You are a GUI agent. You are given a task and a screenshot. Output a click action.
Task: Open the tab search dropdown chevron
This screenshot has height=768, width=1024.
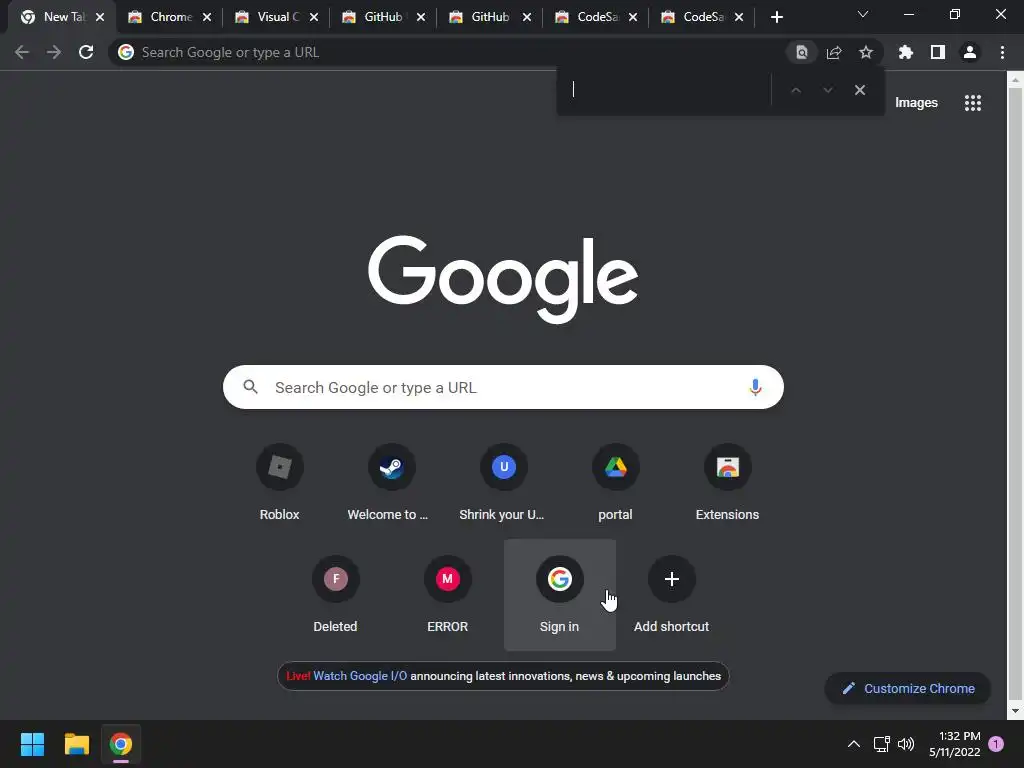863,14
